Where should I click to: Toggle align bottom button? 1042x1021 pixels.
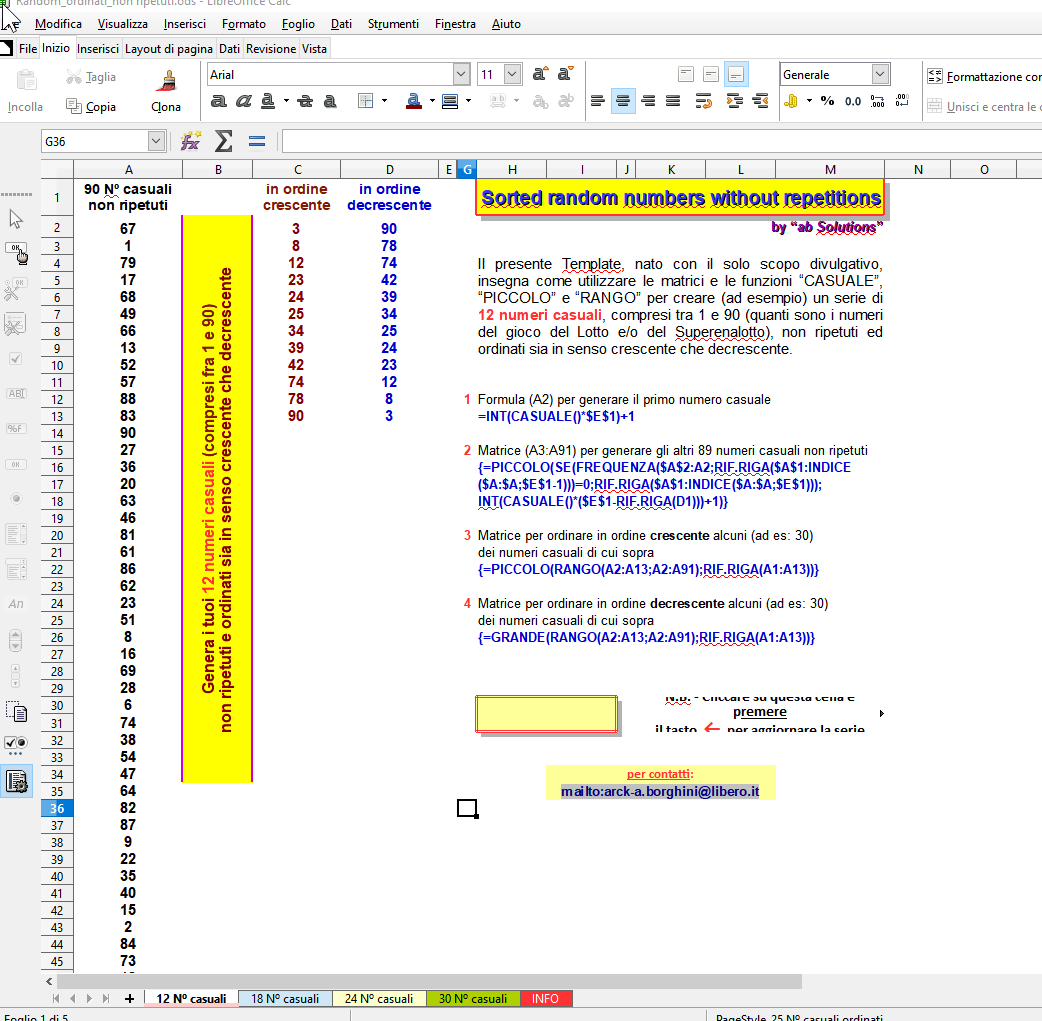736,74
